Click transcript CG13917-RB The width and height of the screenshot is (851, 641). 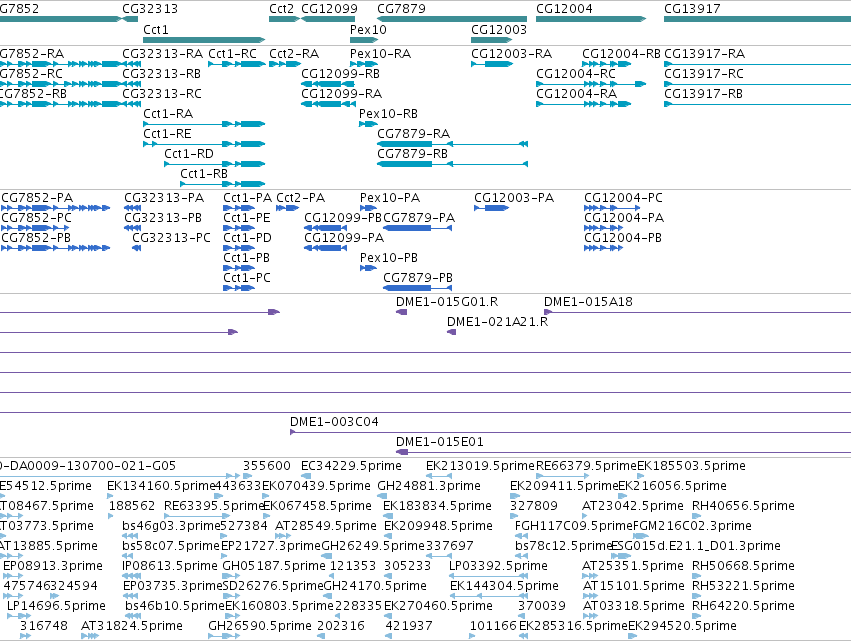[x=758, y=104]
